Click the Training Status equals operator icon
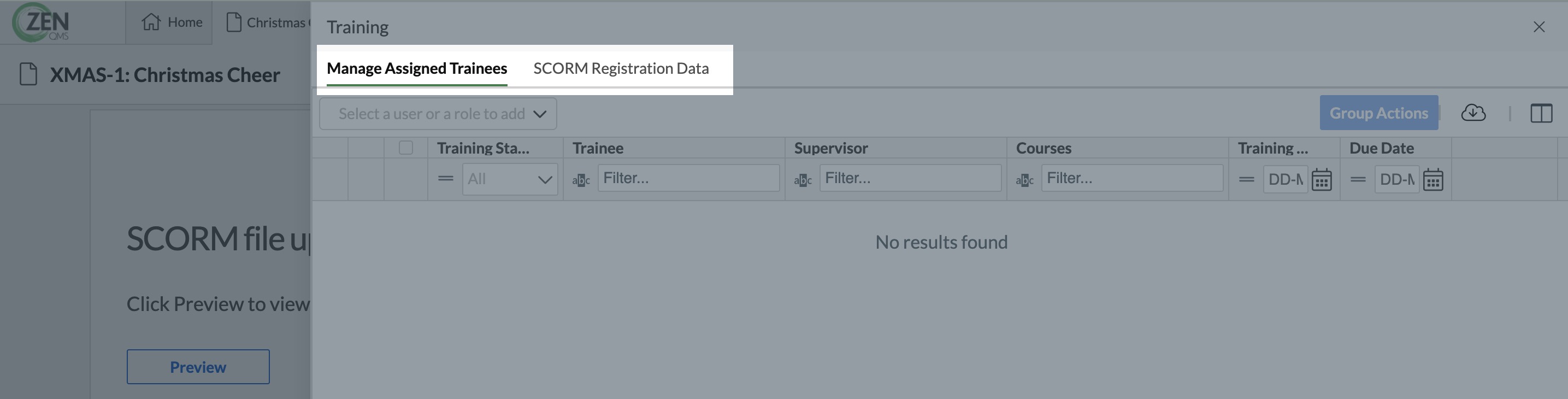The image size is (1568, 399). pos(446,179)
